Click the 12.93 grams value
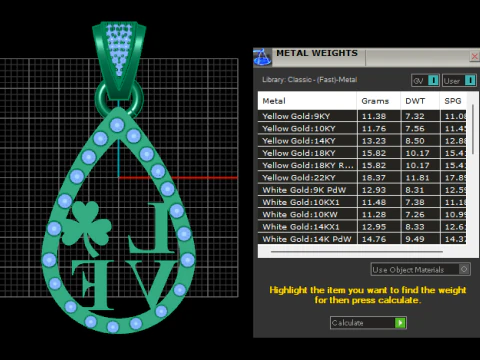Screen dimensions: 480x360 point(374,190)
